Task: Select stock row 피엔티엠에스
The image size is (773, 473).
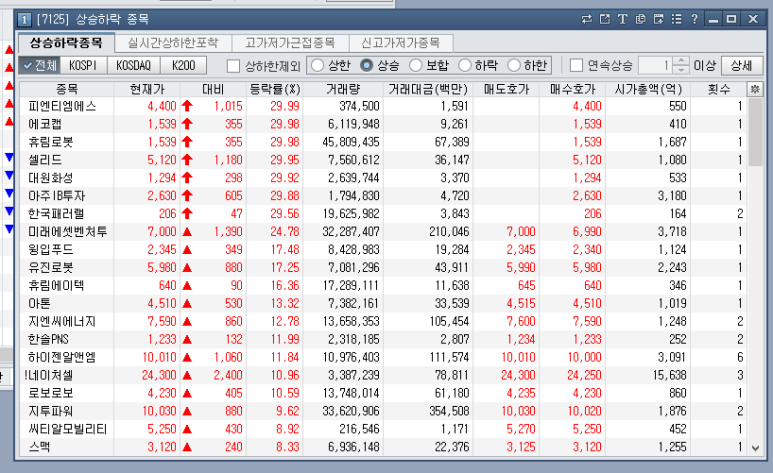Action: 384,106
